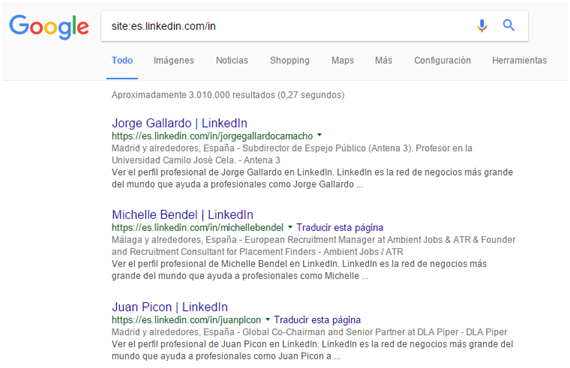Expand arrow next to michellebendel URL

290,227
